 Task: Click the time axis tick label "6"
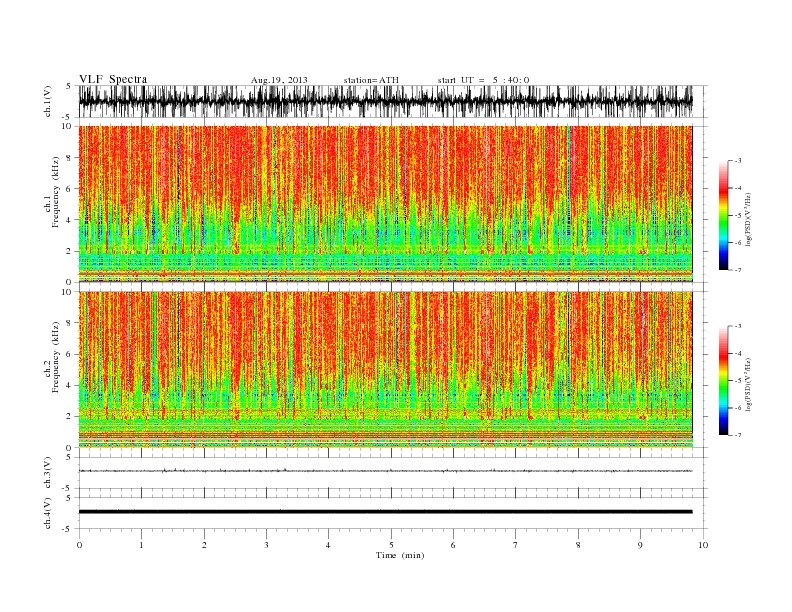(x=453, y=545)
